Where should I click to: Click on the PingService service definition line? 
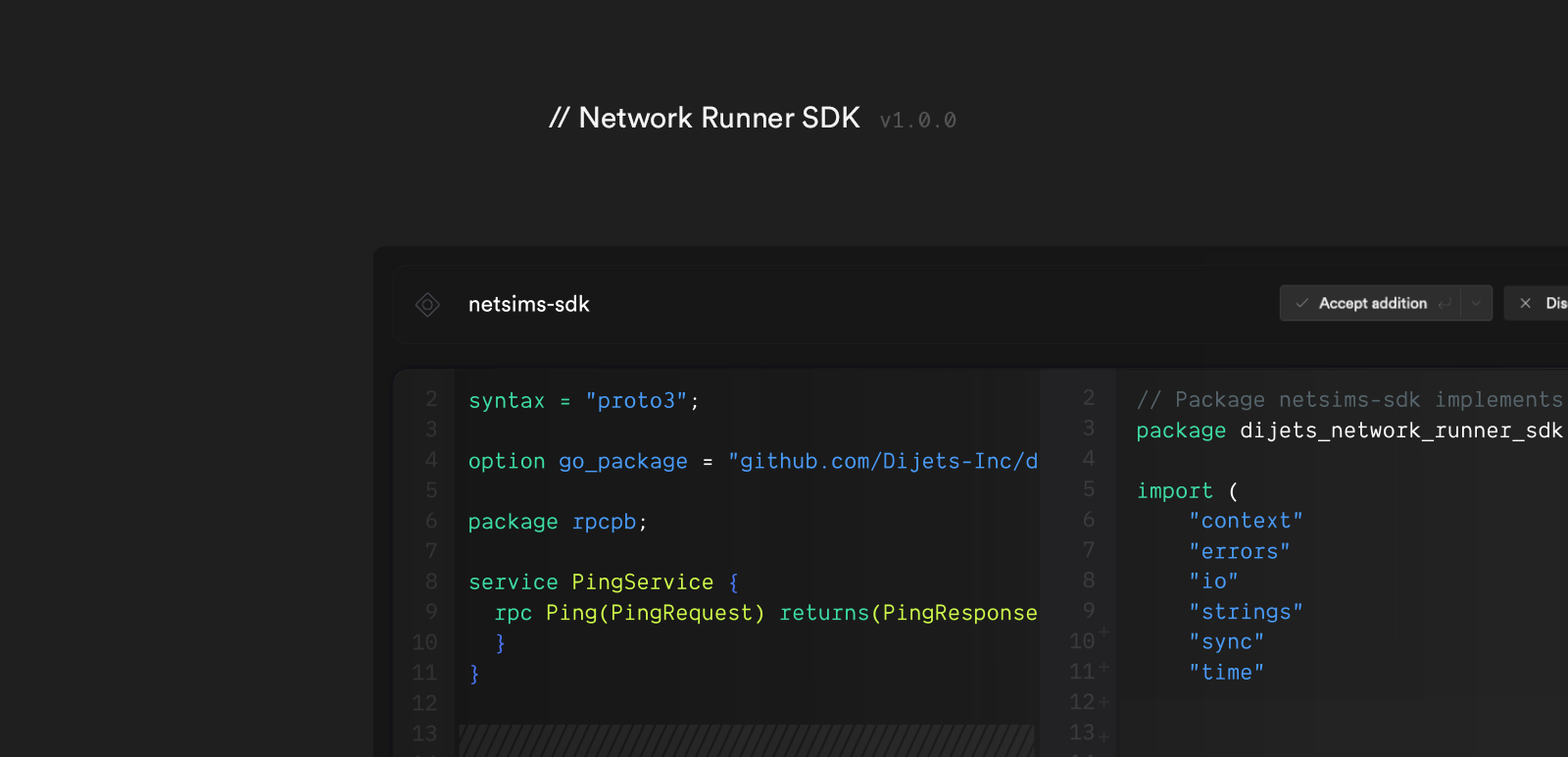pyautogui.click(x=603, y=582)
